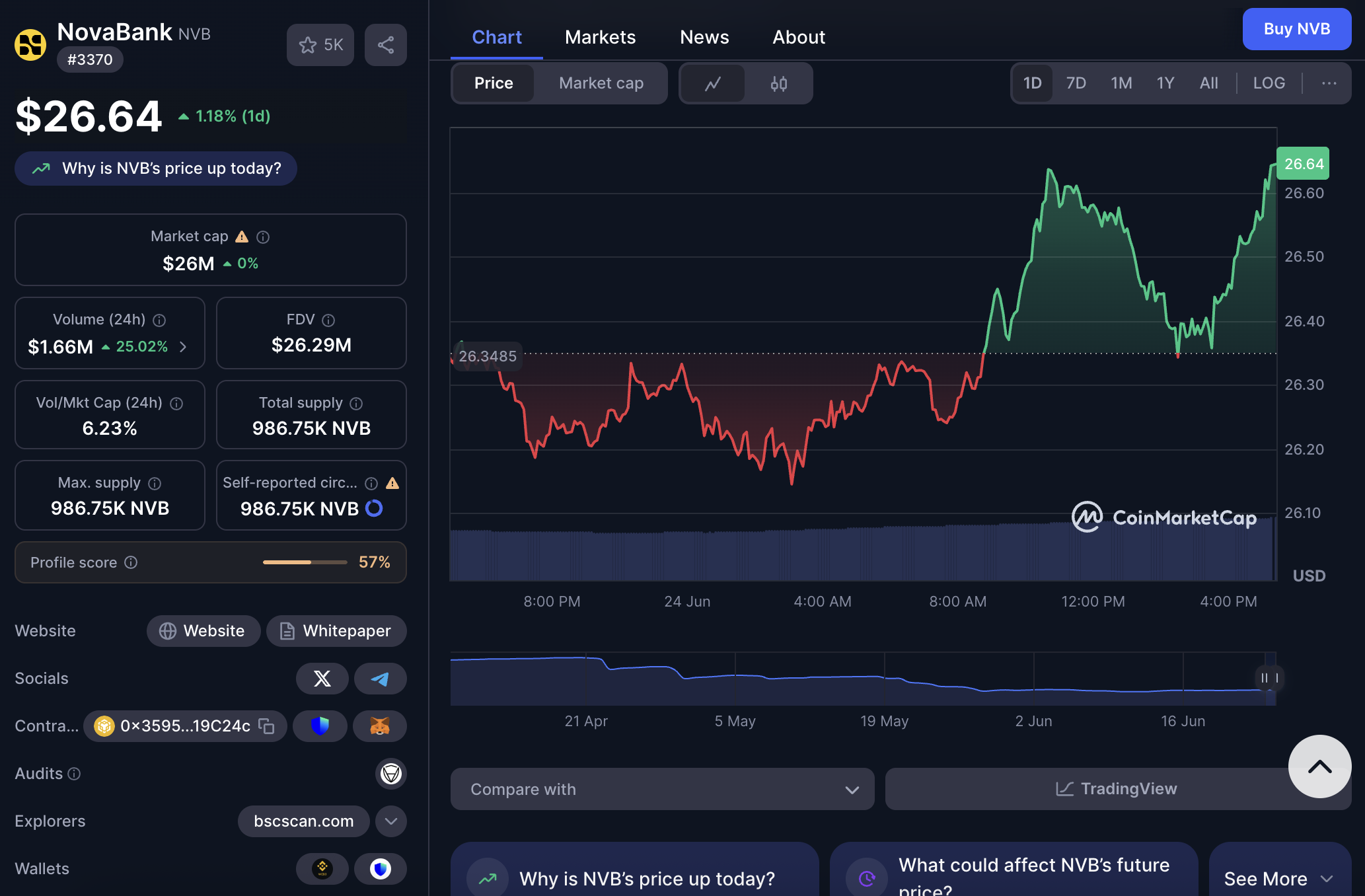Click the current price tag 26.64 on chart
Viewport: 1365px width, 896px height.
tap(1303, 164)
